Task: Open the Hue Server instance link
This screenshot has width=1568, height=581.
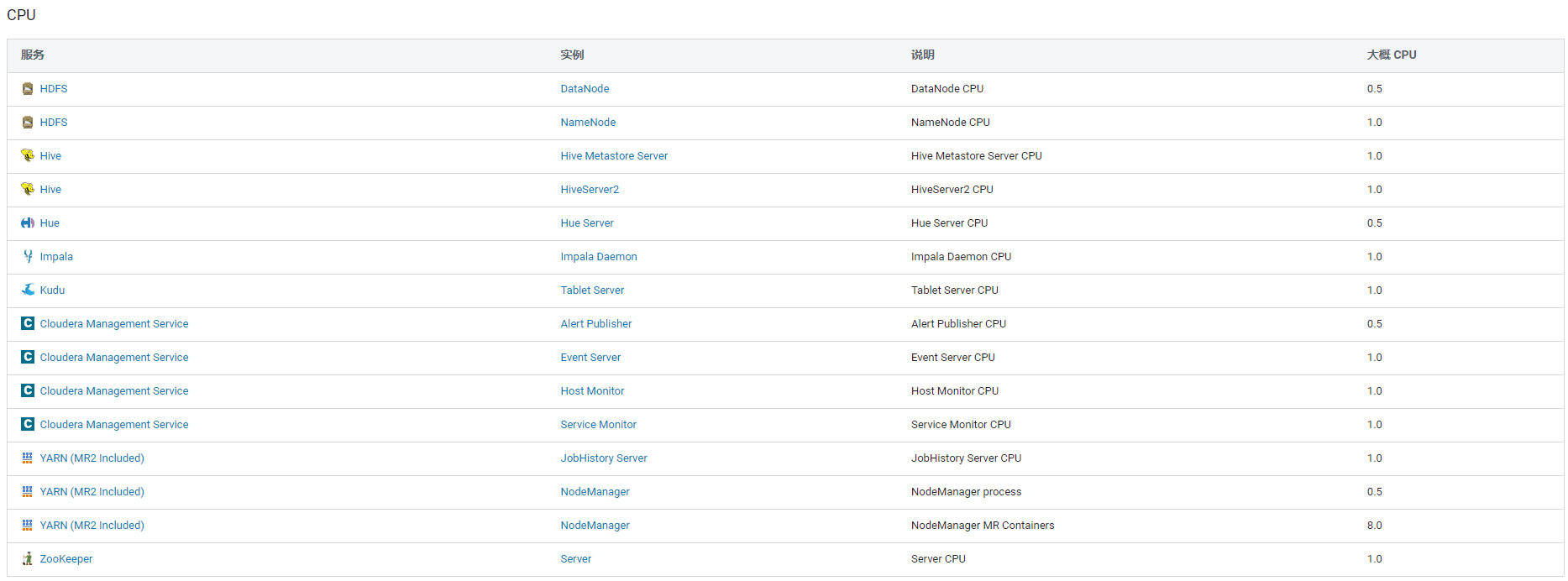Action: coord(587,223)
